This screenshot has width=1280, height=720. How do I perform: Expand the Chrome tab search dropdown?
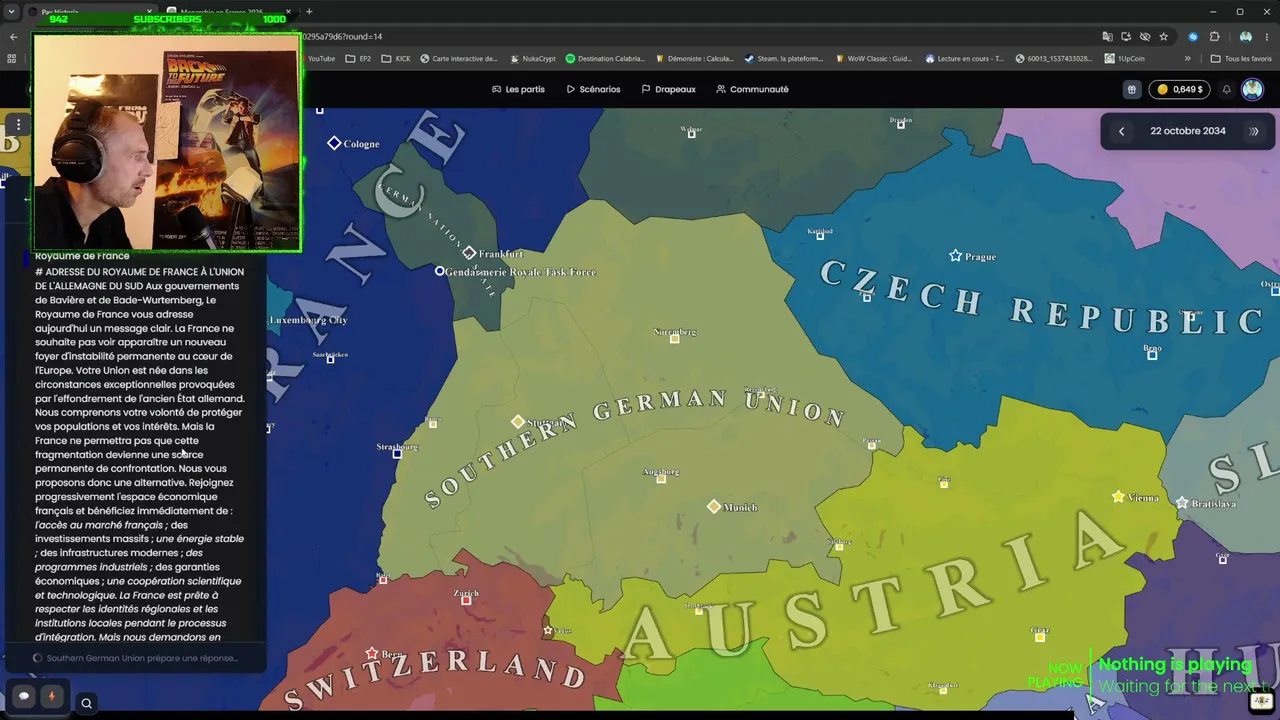click(12, 12)
